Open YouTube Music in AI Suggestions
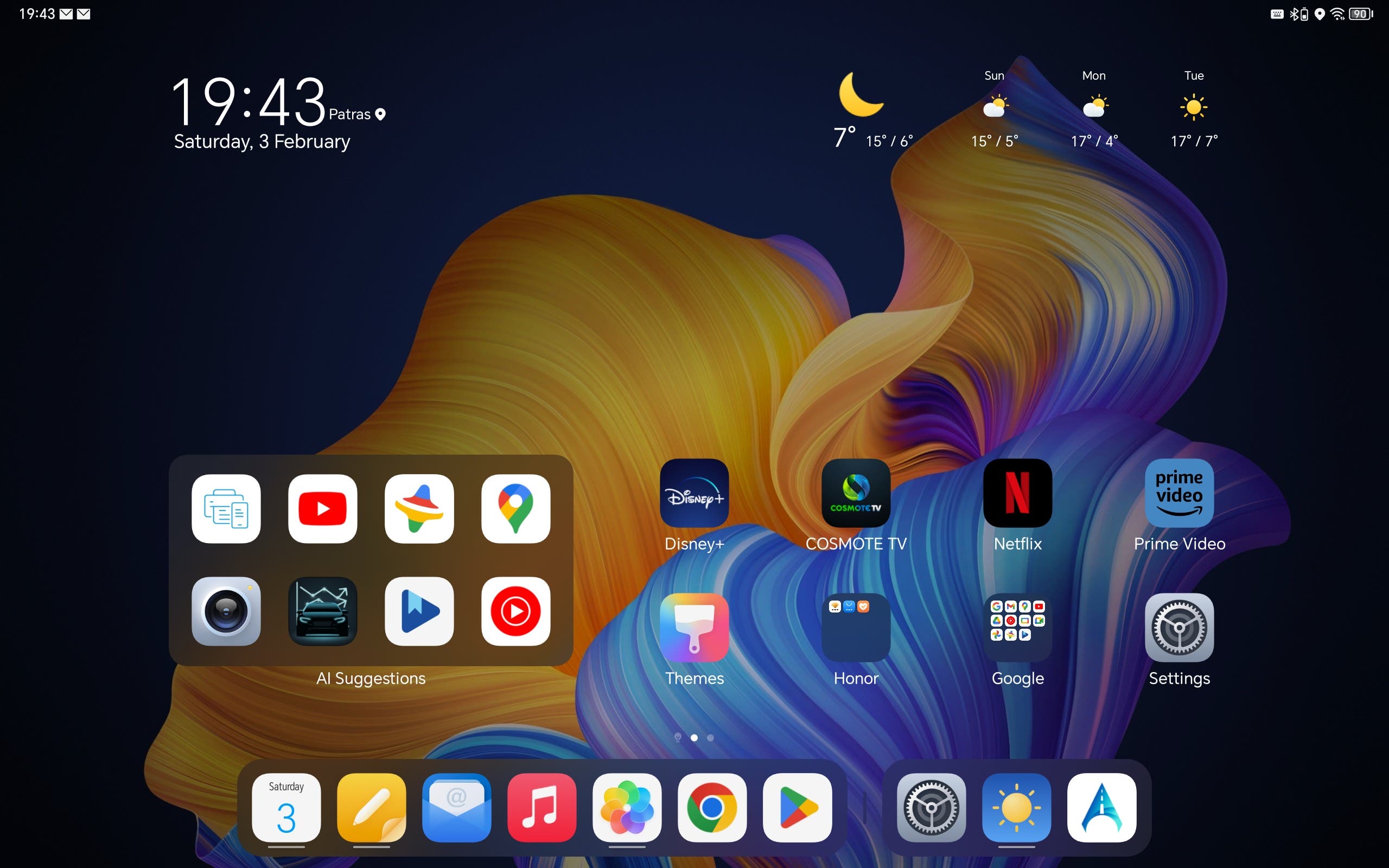 pos(515,611)
